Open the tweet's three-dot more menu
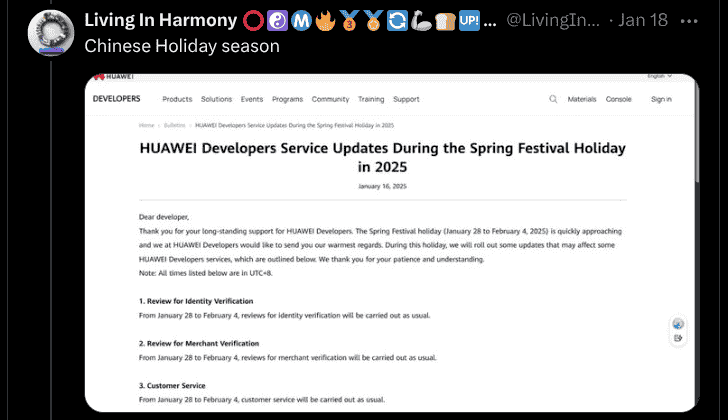Viewport: 728px width, 420px height. point(689,21)
